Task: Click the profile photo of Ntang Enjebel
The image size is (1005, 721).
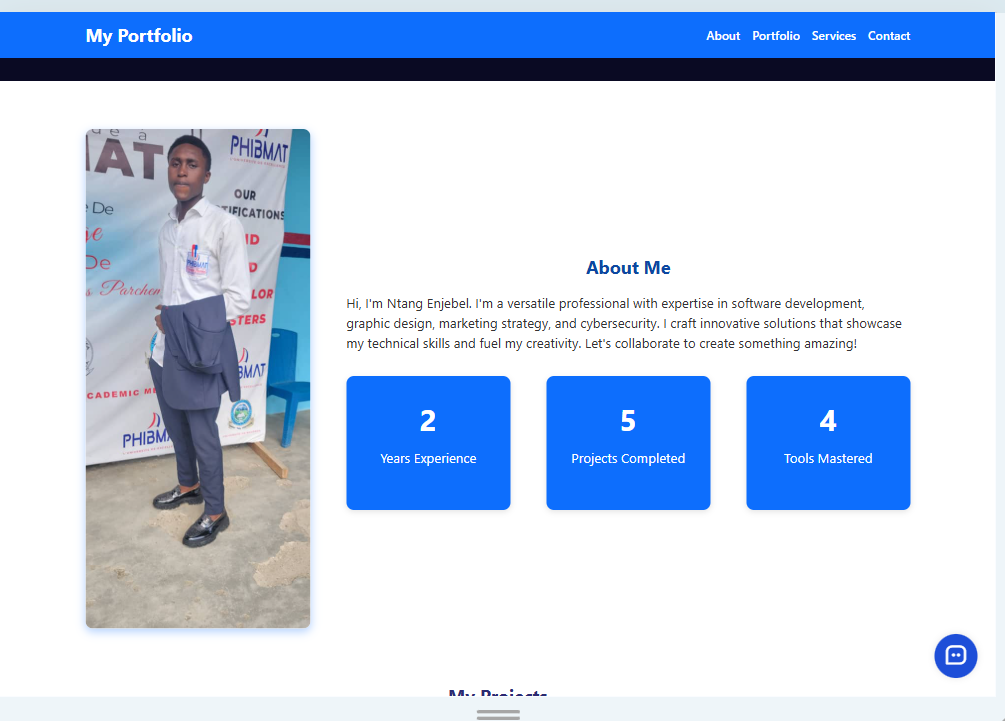Action: [x=198, y=378]
